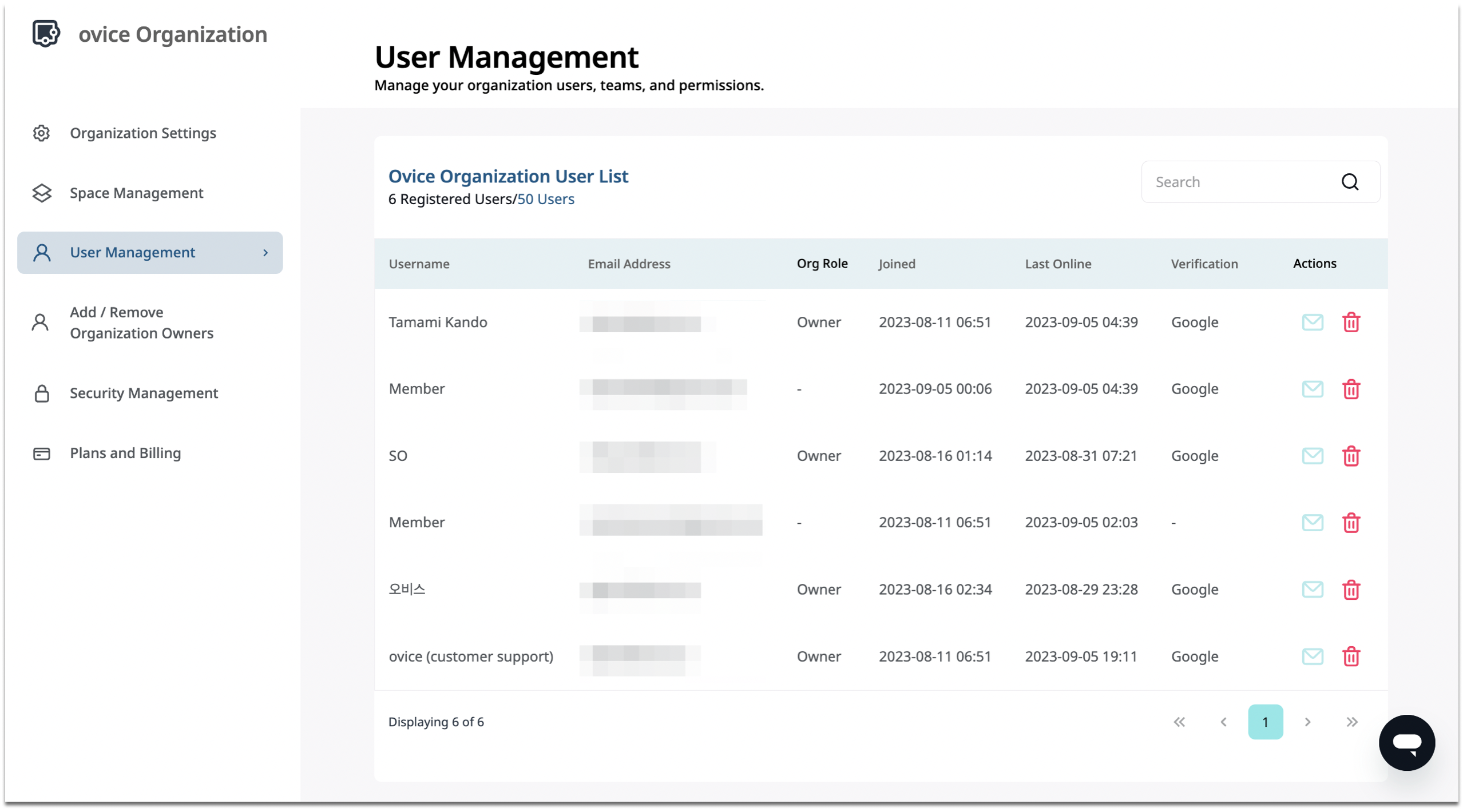
Task: Click the Plans and Billing card icon
Action: 41,453
